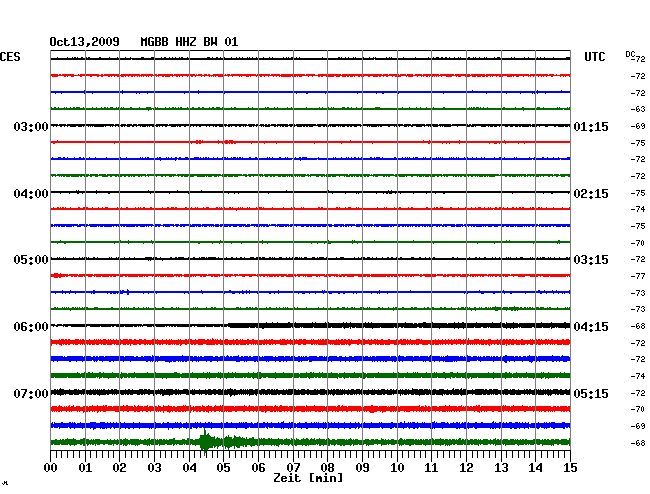Screen dimensions: 650x494
Task: Click the 03:15 UTC time label
Action: 591,260
